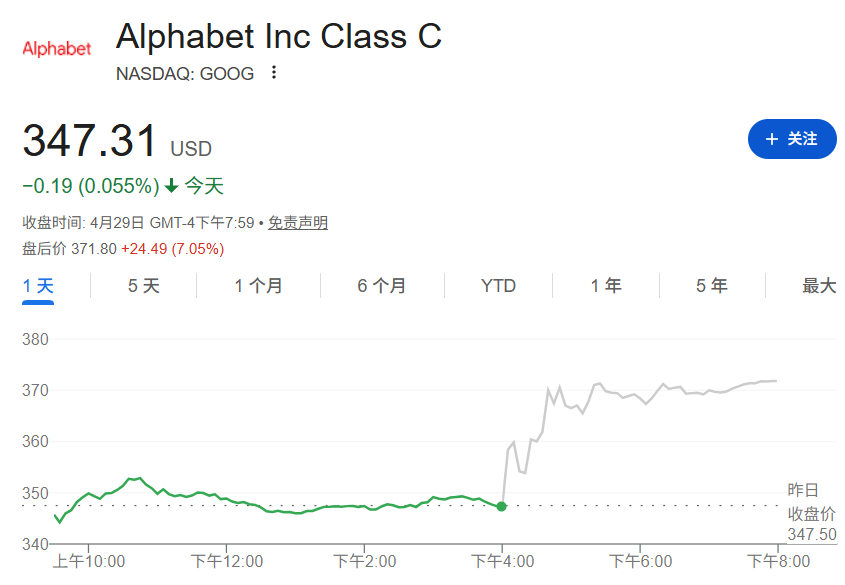
Task: Select the 1 天 time range tab
Action: pos(39,286)
